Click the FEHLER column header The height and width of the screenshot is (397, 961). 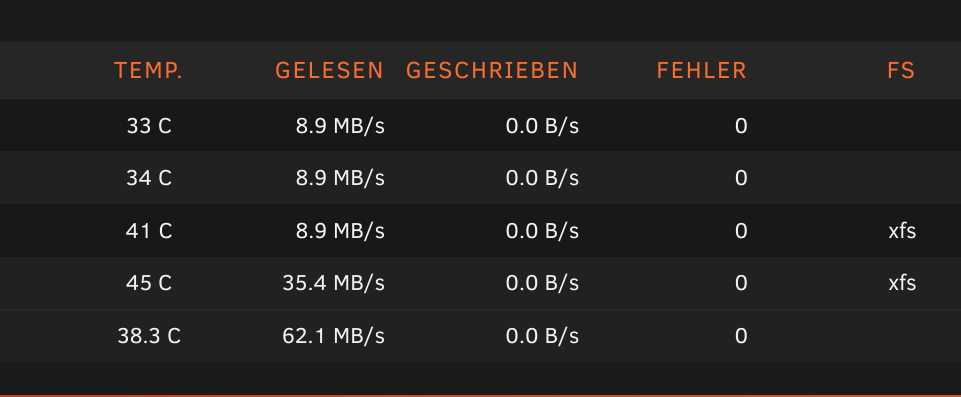pyautogui.click(x=702, y=71)
